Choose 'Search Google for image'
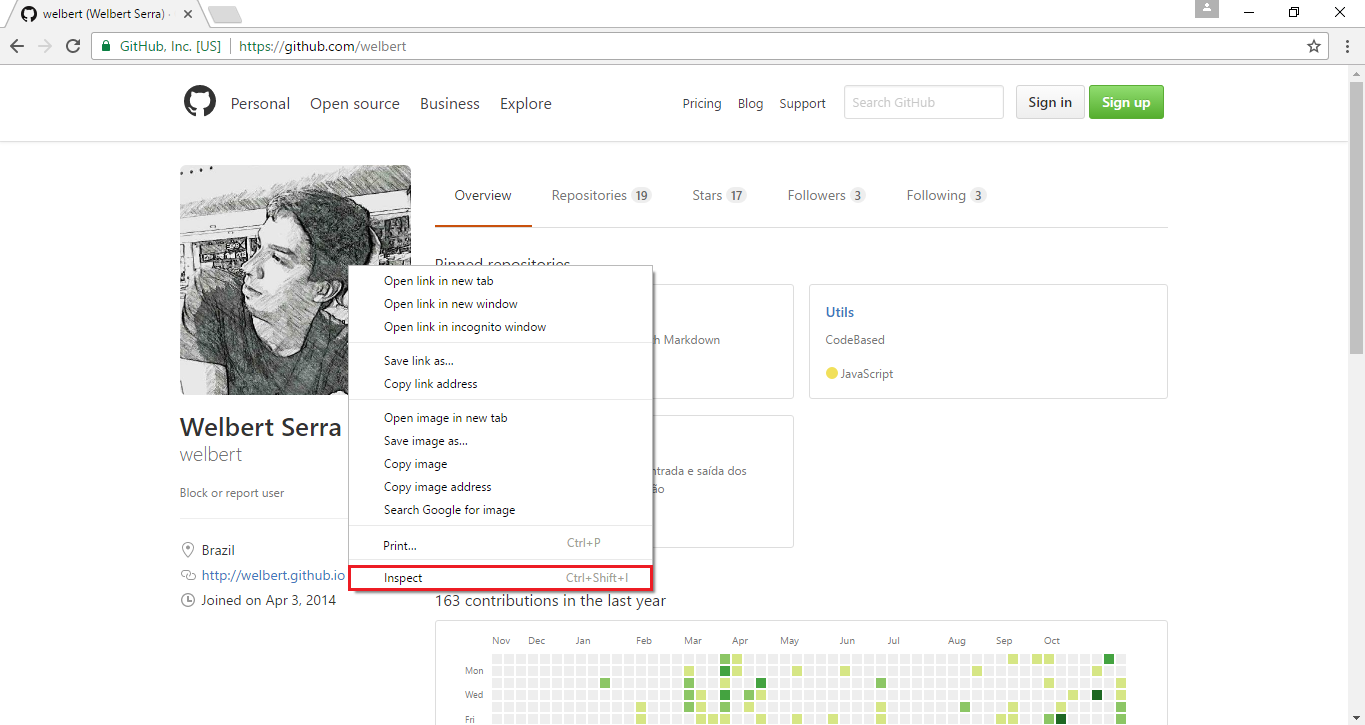 pyautogui.click(x=500, y=510)
